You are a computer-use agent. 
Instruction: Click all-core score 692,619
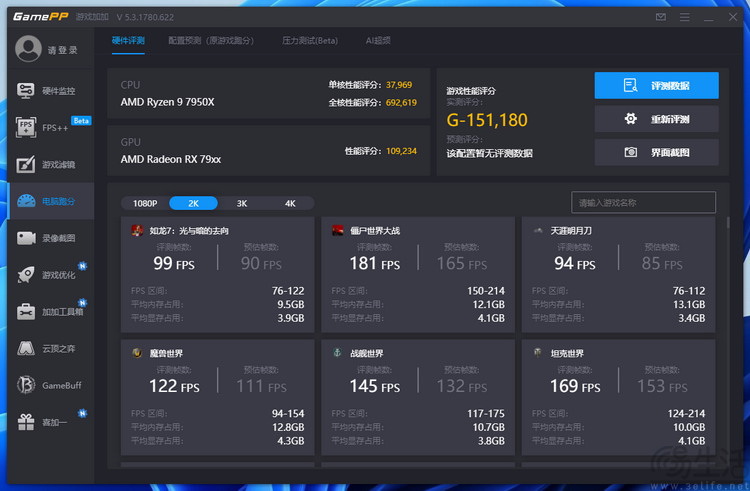(401, 102)
